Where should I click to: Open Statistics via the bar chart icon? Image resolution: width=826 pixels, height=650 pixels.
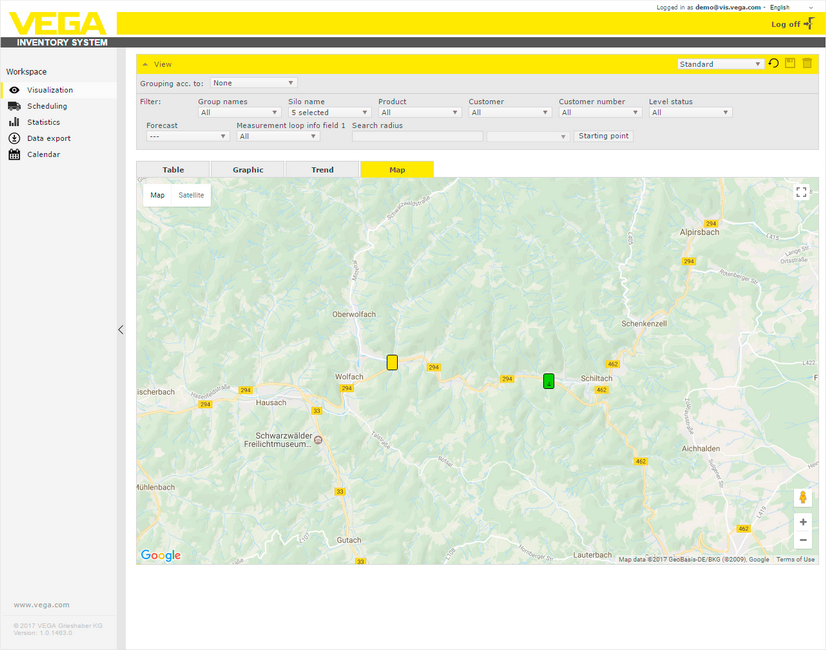tap(14, 122)
